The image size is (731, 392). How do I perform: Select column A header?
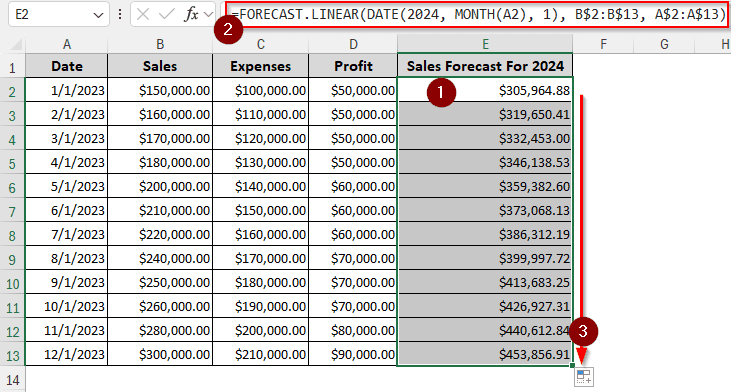coord(67,44)
